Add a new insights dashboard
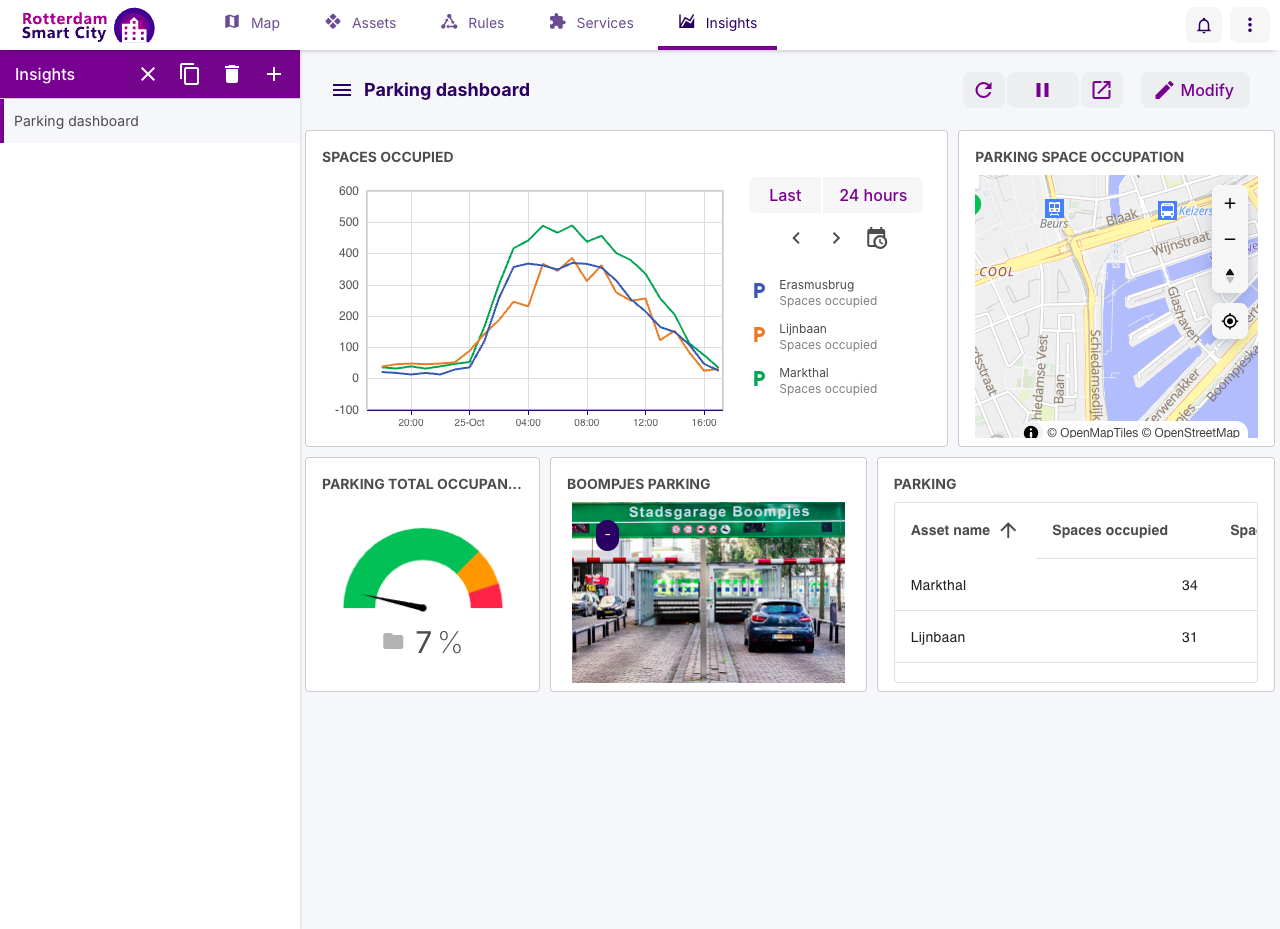The image size is (1280, 929). pyautogui.click(x=274, y=74)
